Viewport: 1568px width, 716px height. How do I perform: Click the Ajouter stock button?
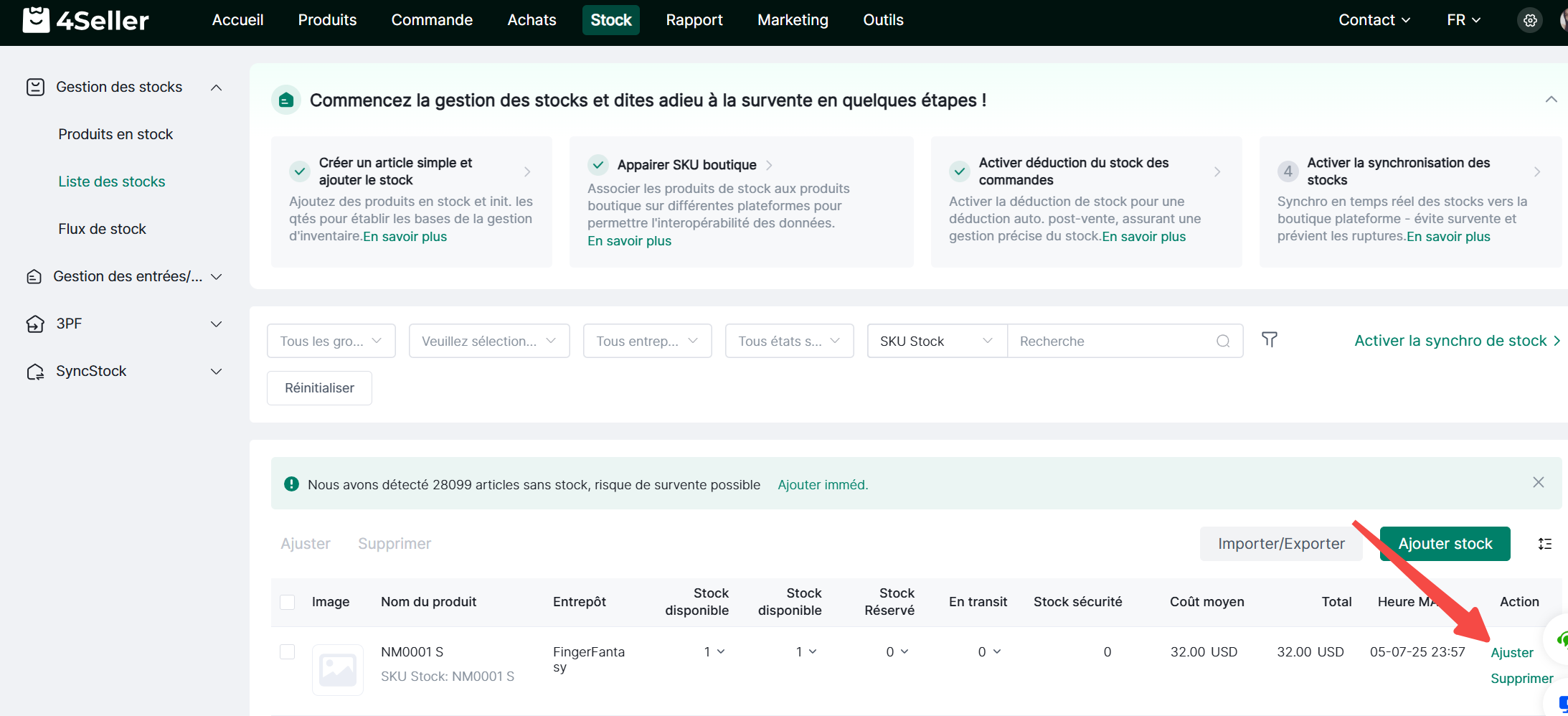[x=1444, y=544]
